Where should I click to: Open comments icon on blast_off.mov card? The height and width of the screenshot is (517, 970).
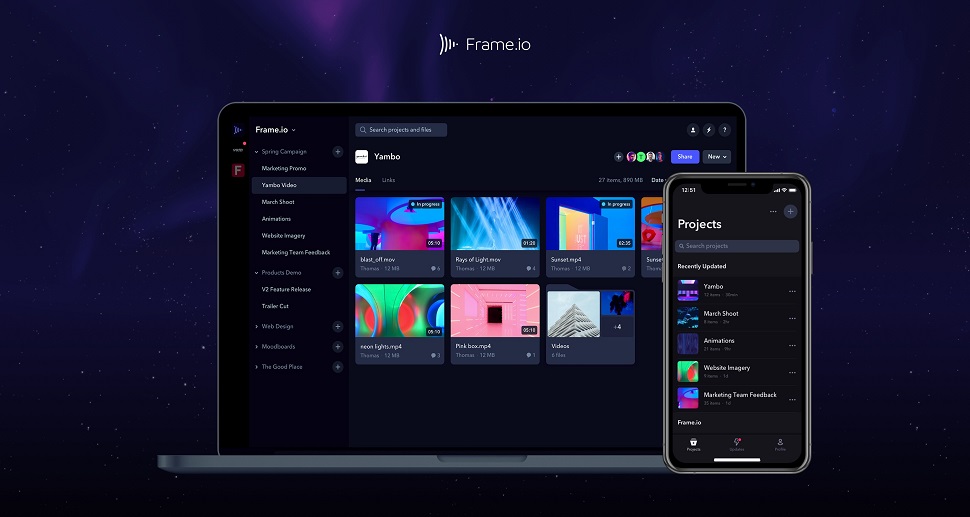436,269
